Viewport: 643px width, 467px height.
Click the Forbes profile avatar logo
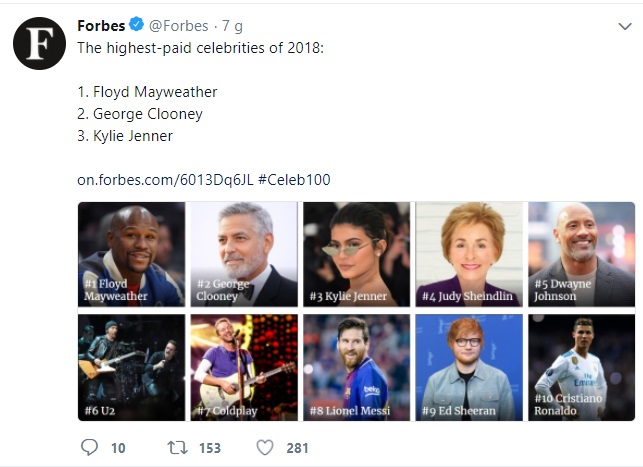click(x=39, y=43)
